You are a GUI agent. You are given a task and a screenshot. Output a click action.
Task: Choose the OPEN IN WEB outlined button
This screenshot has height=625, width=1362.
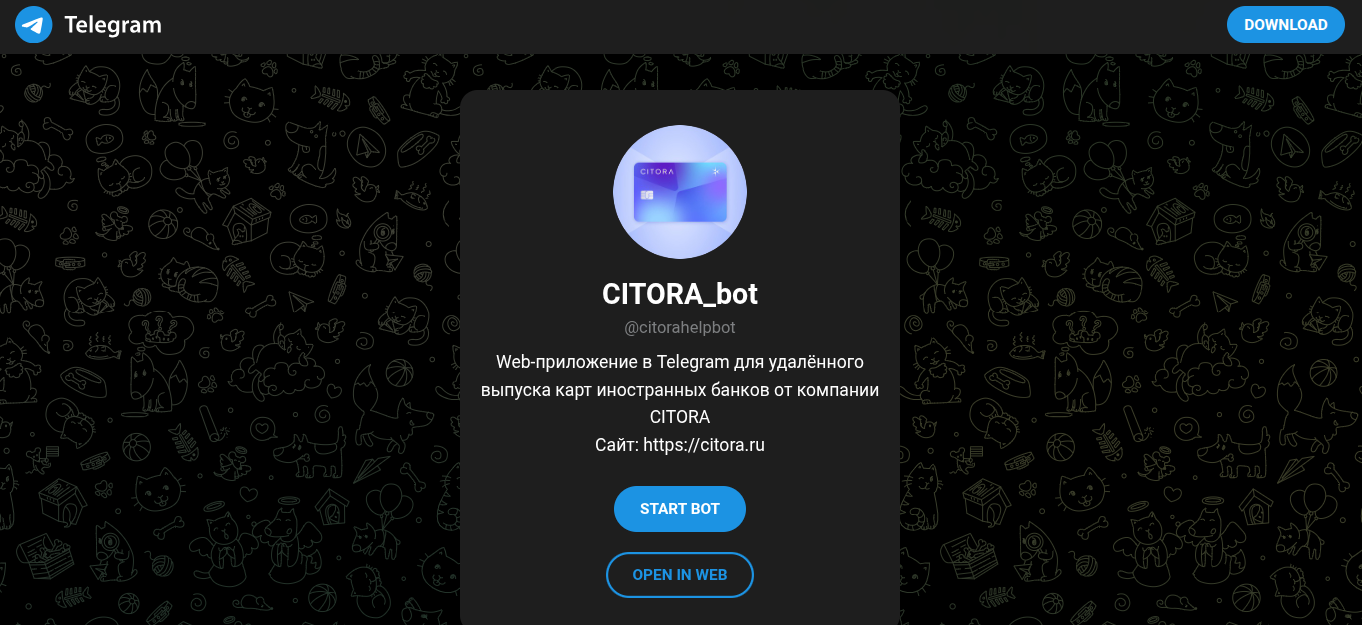tap(680, 575)
